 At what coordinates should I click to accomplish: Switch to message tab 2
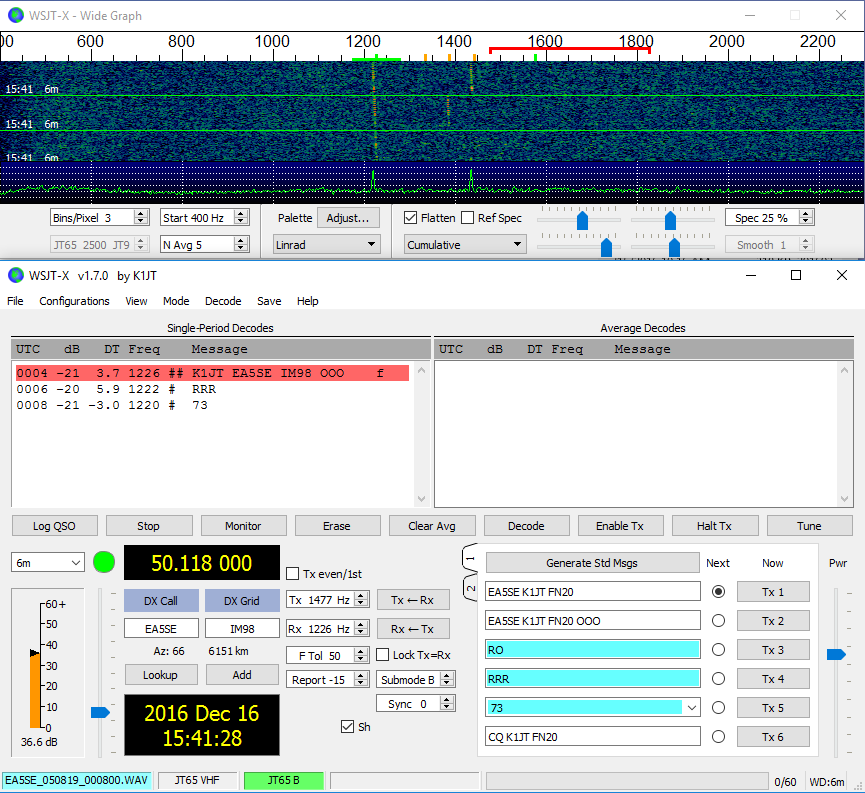point(469,586)
